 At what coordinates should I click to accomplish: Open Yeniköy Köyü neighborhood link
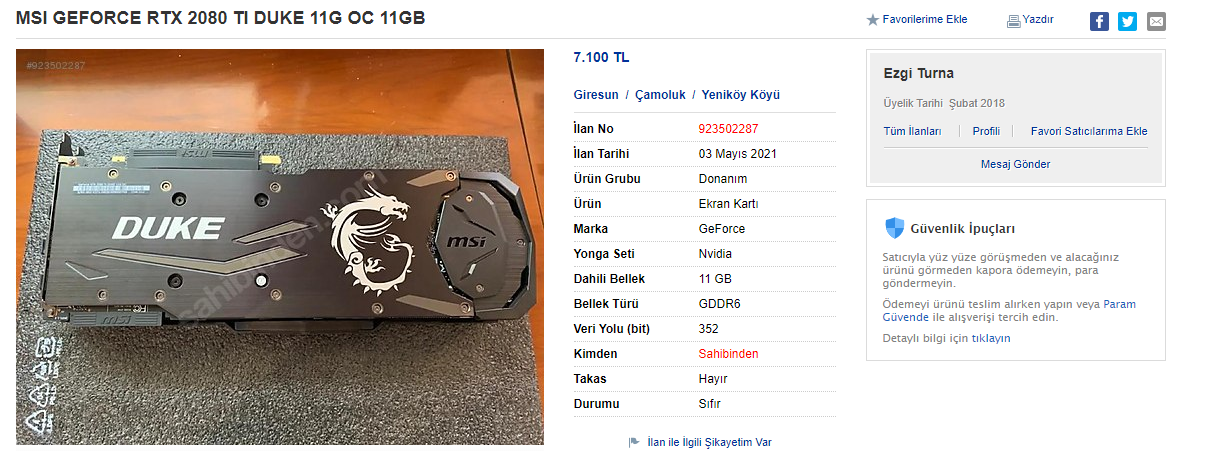click(741, 95)
